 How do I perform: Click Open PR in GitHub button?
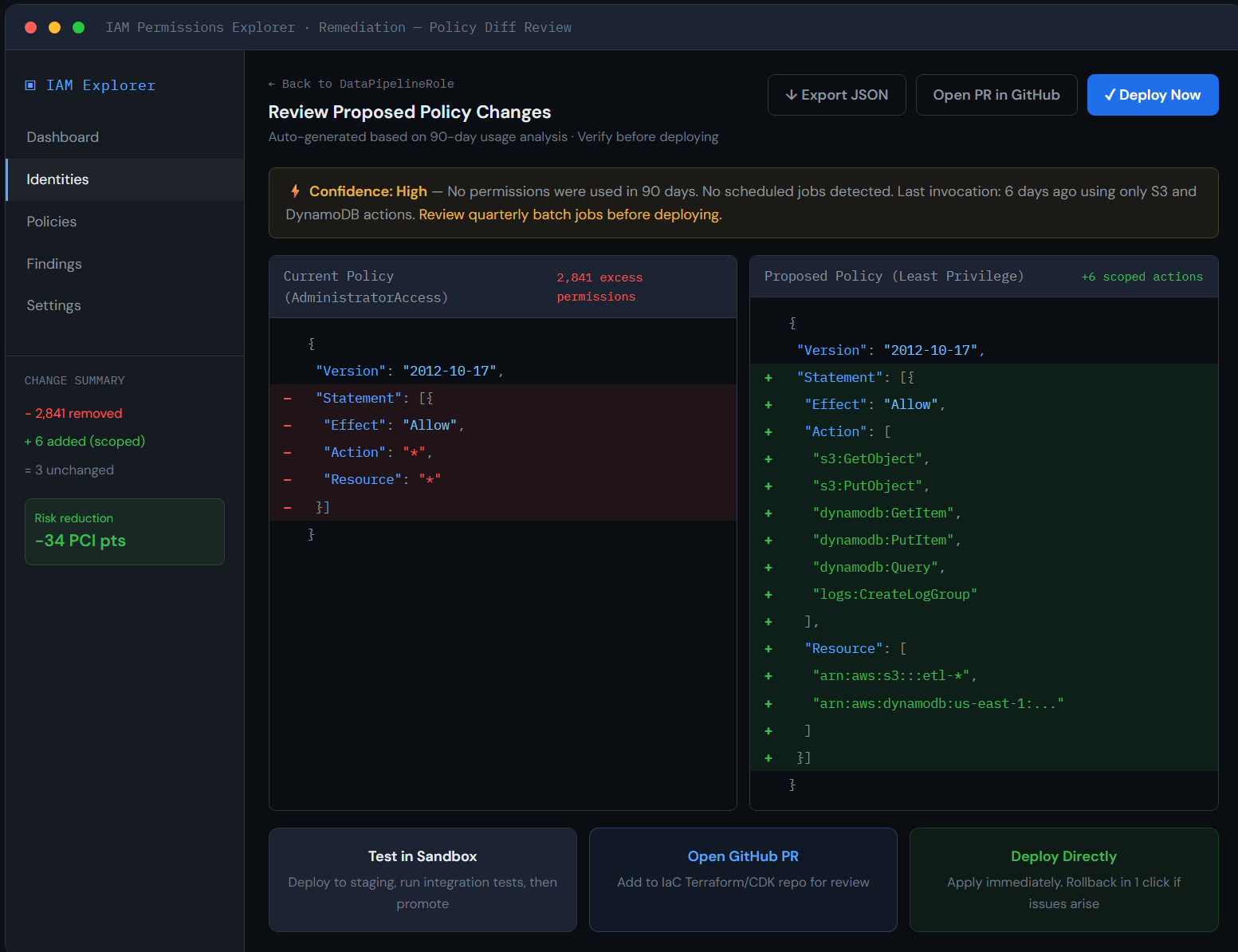(x=996, y=95)
